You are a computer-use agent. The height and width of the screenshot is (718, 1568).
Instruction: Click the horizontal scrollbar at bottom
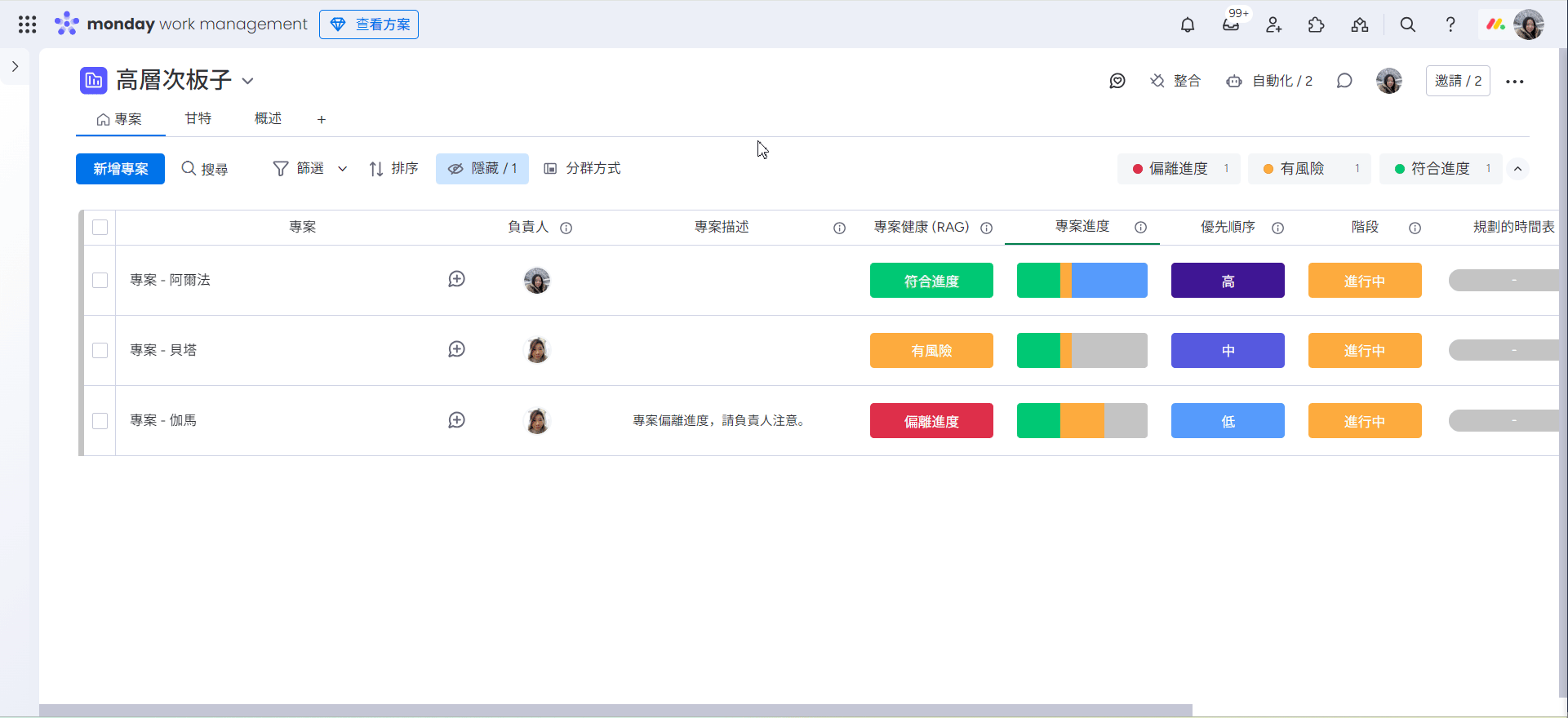615,710
